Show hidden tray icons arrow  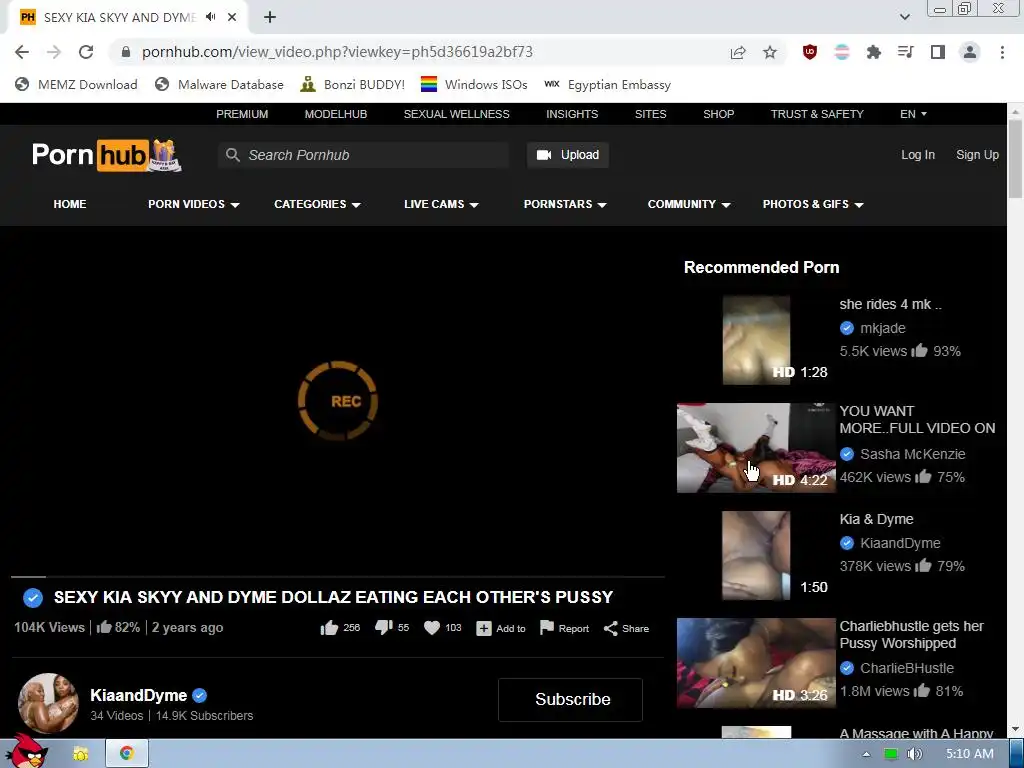(x=867, y=754)
